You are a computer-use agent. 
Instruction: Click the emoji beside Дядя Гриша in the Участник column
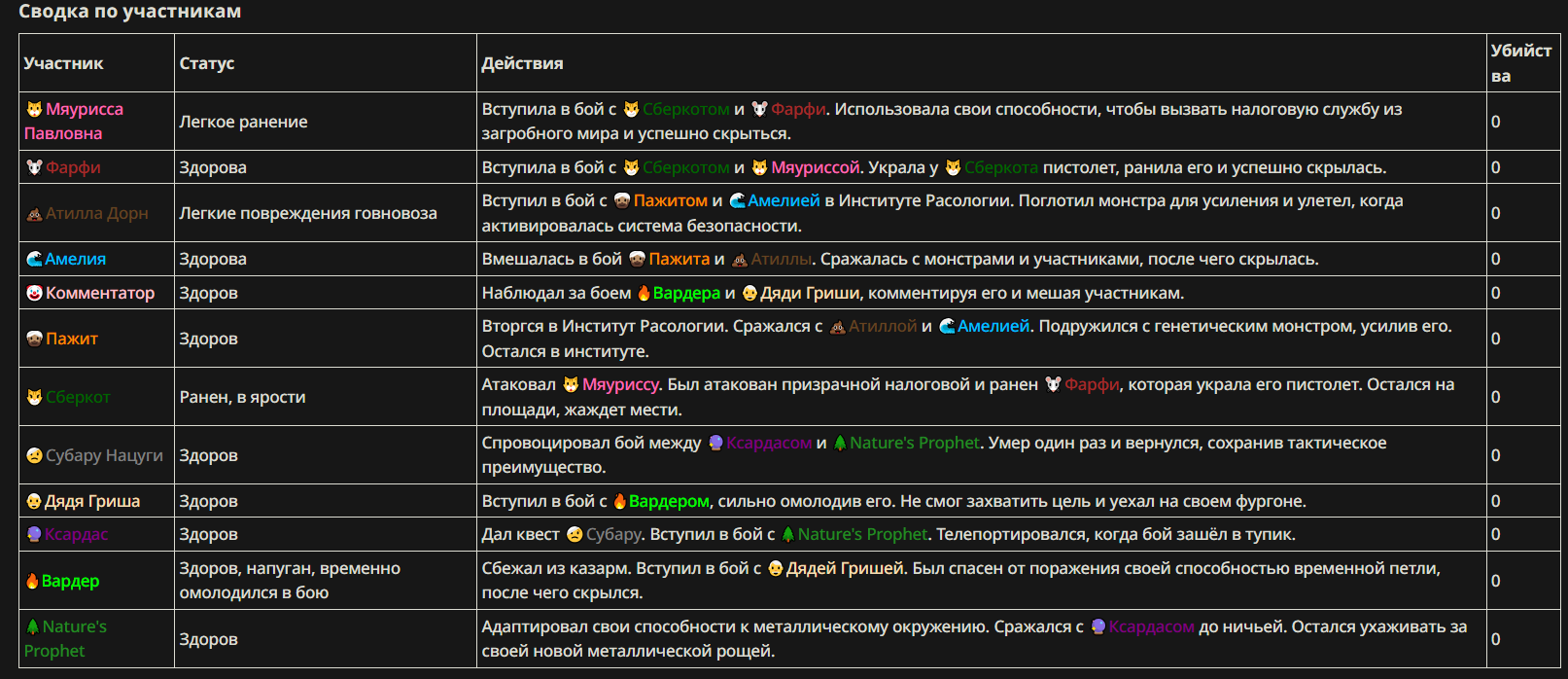tap(34, 501)
